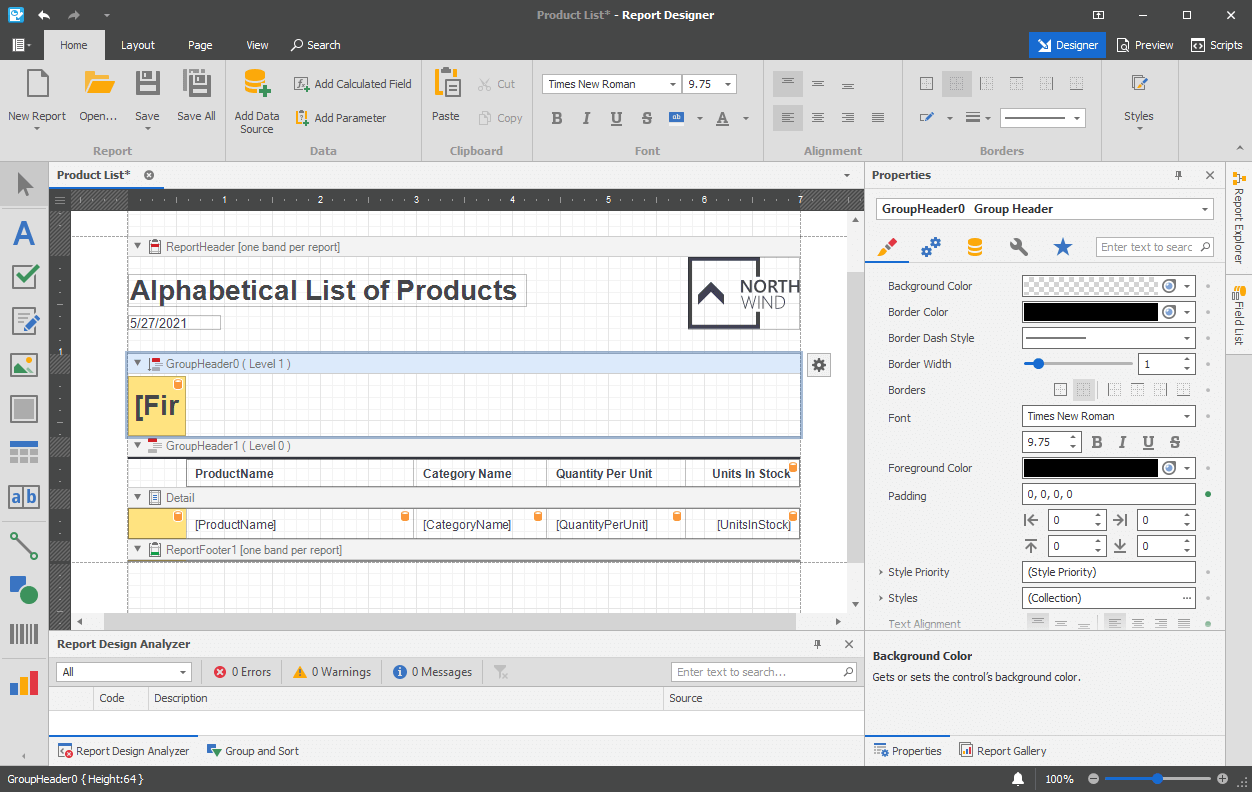Viewport: 1252px width, 792px height.
Task: Click Add Calculated Field
Action: (x=352, y=83)
